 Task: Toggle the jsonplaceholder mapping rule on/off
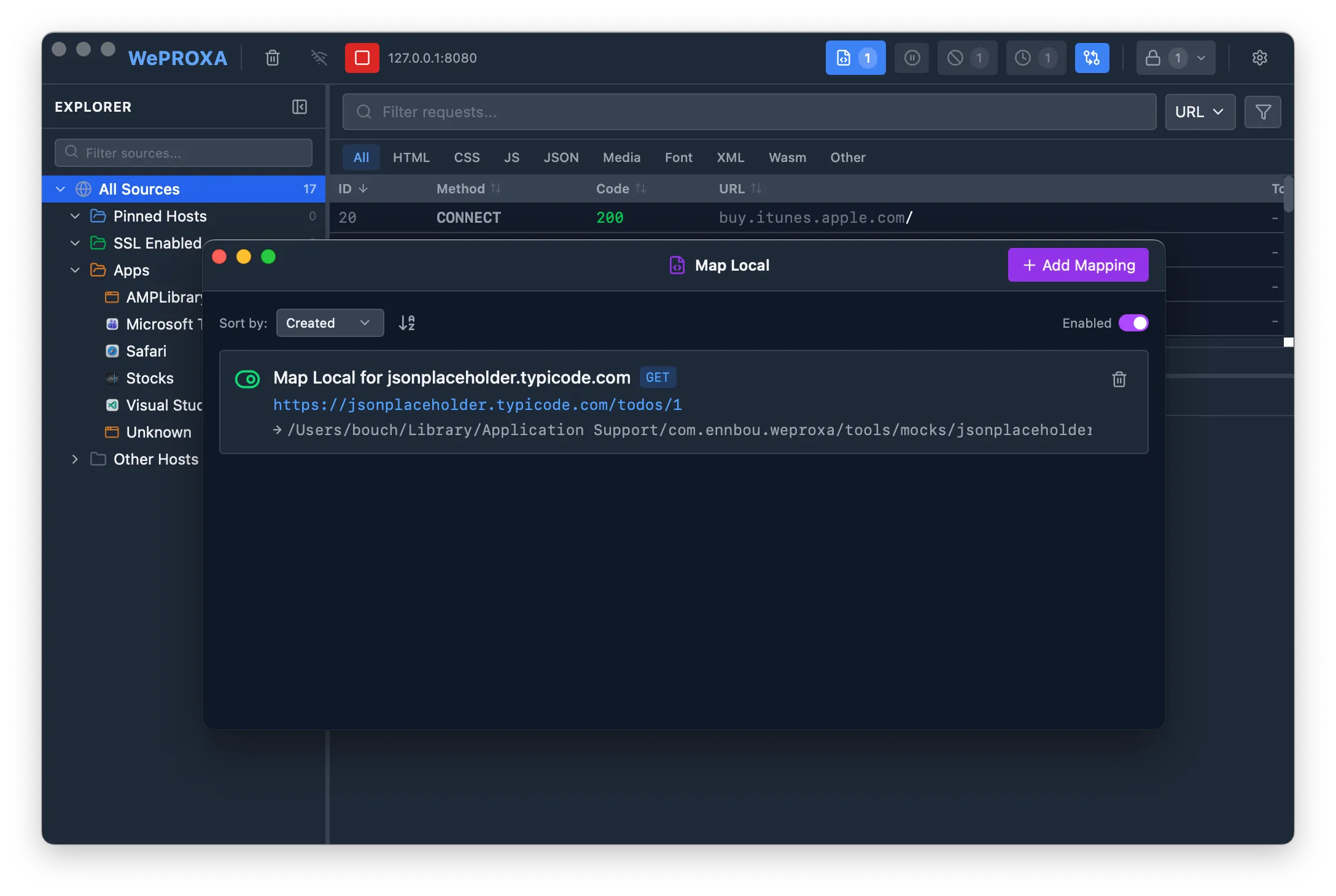[x=247, y=379]
